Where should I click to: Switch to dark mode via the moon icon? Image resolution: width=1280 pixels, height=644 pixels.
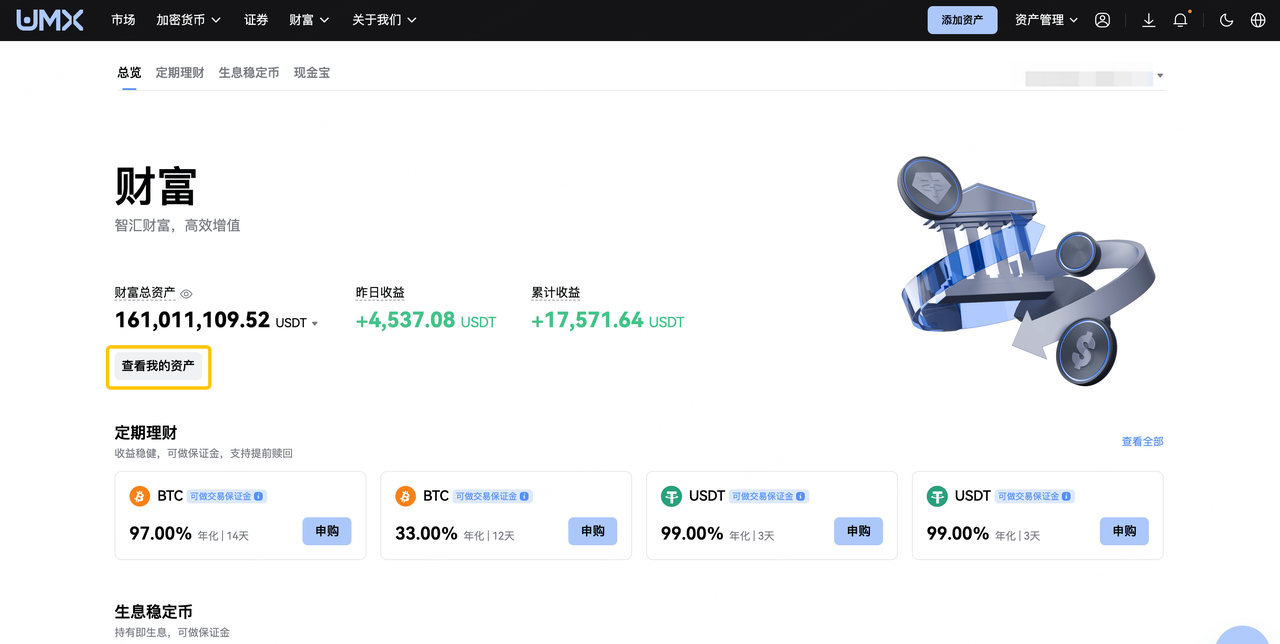1227,20
